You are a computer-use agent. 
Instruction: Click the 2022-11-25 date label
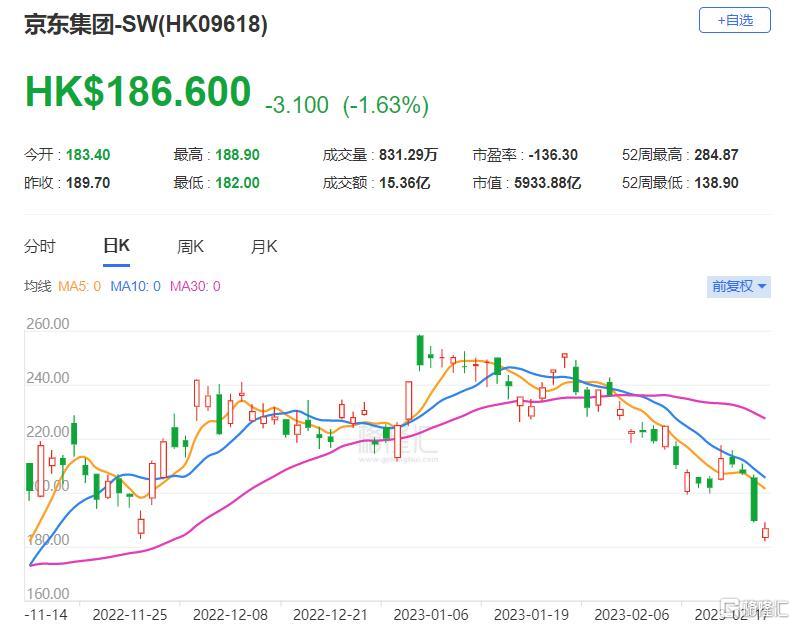[x=130, y=615]
